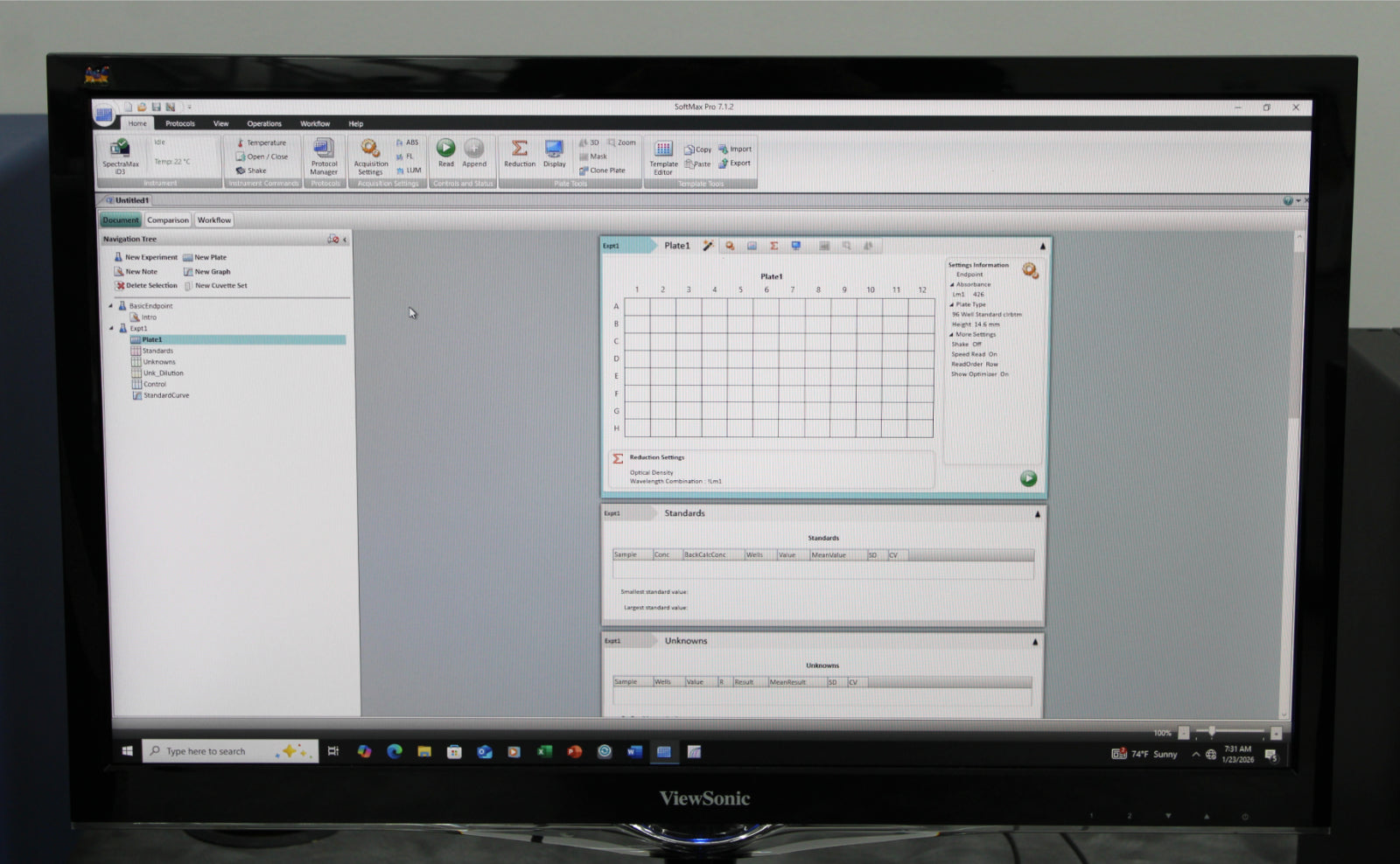The height and width of the screenshot is (864, 1400).
Task: Open the Template Editor
Action: [x=663, y=155]
